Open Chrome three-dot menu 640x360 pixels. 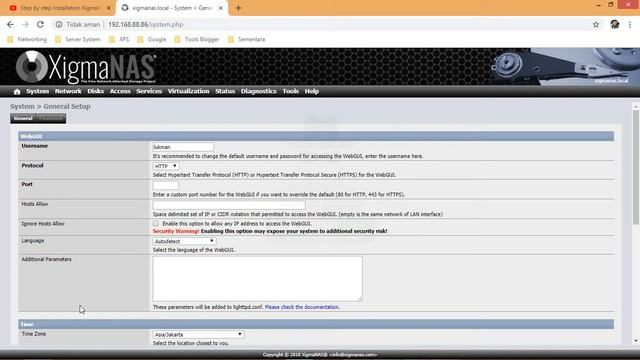coord(630,24)
